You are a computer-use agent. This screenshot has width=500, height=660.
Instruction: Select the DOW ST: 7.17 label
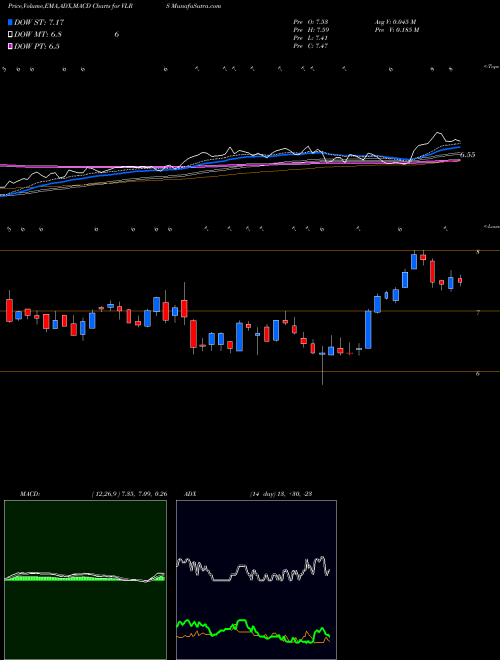click(x=39, y=22)
